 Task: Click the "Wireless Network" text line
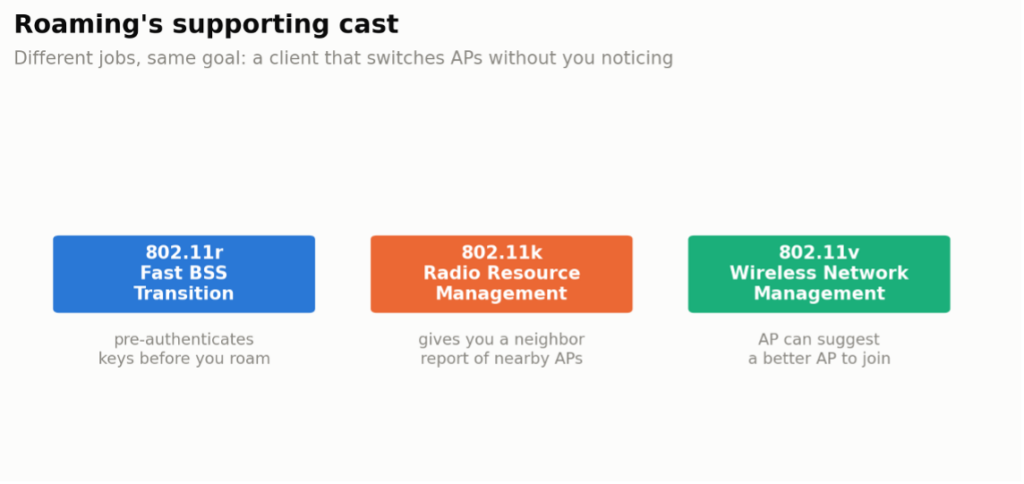pos(819,273)
